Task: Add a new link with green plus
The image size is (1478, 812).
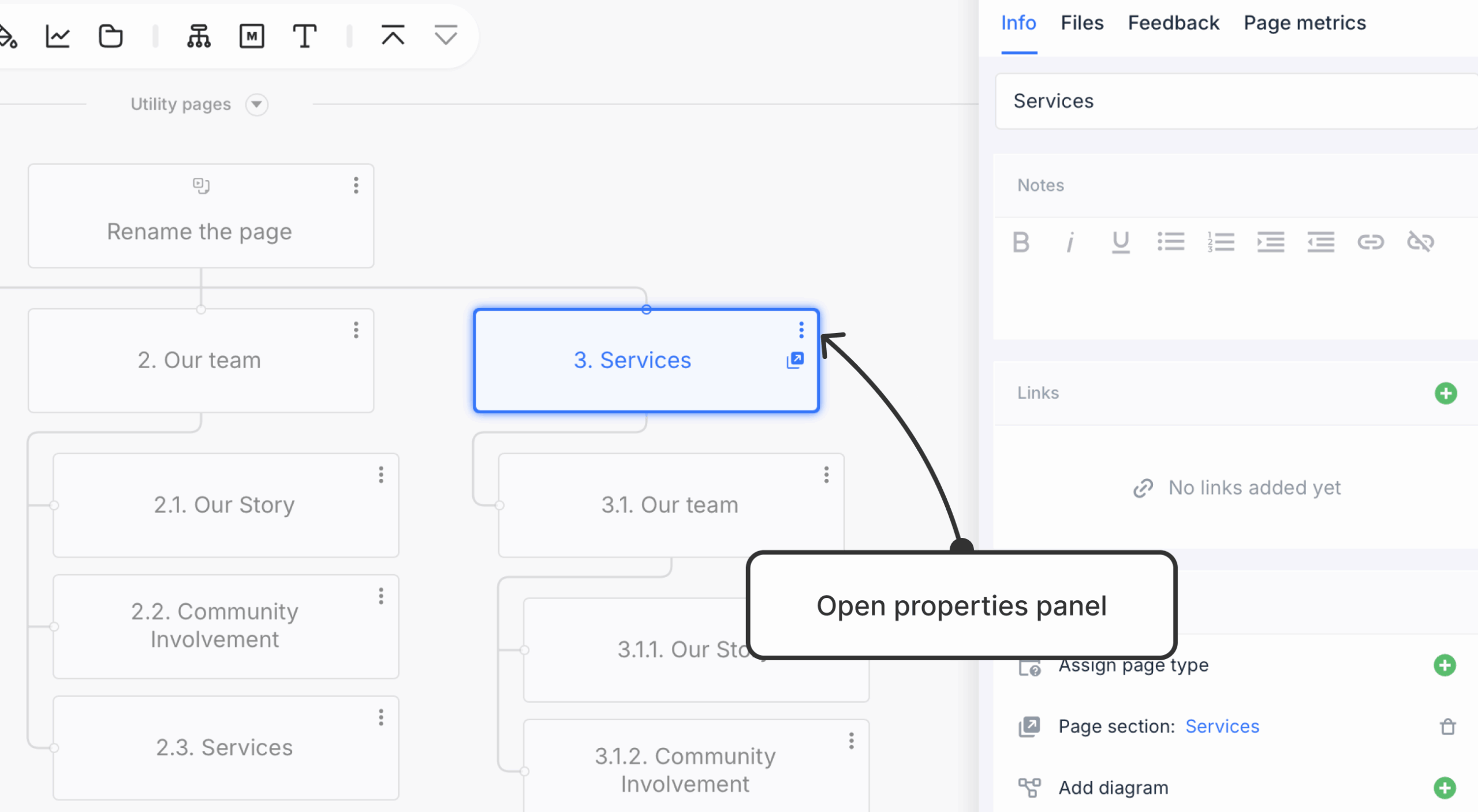Action: [x=1446, y=394]
